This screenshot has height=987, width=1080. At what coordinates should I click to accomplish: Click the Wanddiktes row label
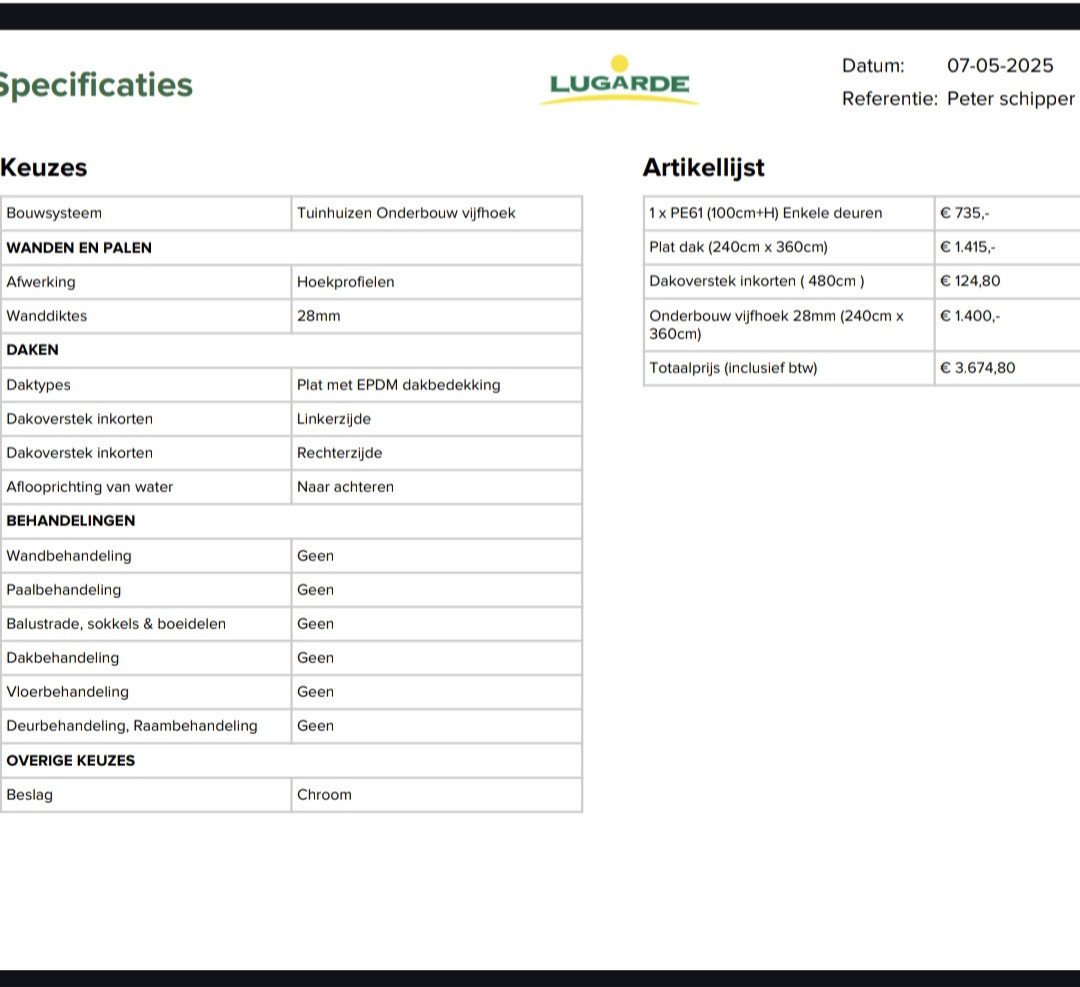[46, 315]
